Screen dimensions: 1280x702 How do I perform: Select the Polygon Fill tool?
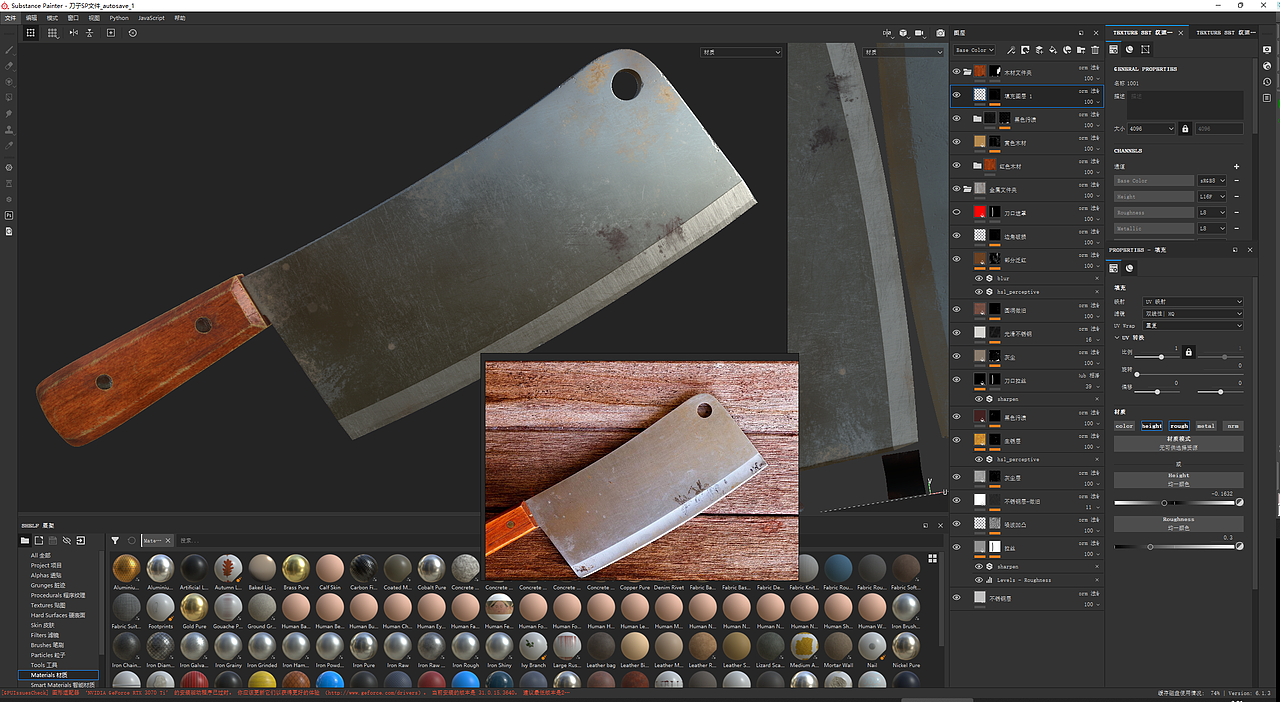pyautogui.click(x=9, y=97)
